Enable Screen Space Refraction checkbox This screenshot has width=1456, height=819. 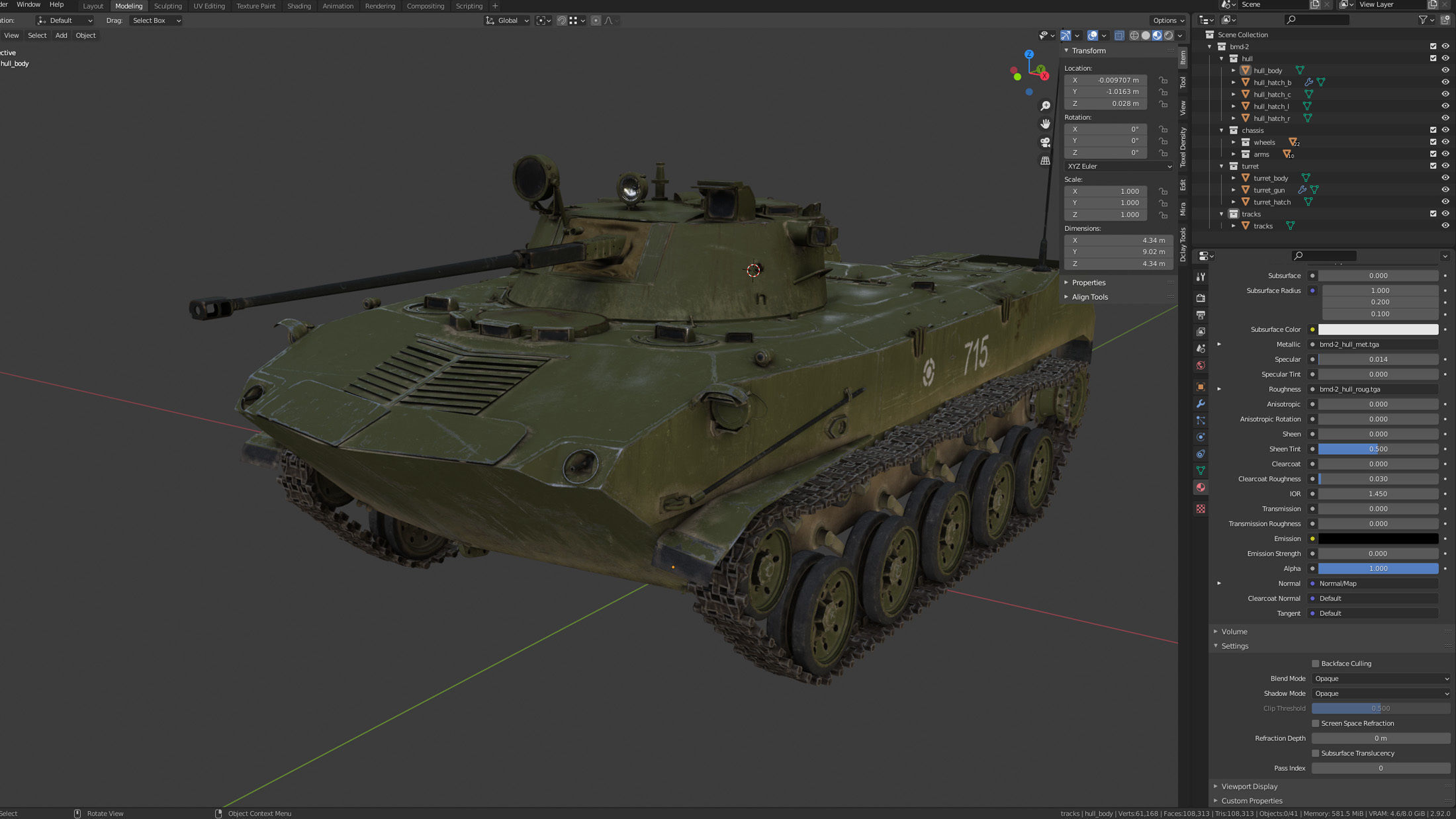point(1316,723)
